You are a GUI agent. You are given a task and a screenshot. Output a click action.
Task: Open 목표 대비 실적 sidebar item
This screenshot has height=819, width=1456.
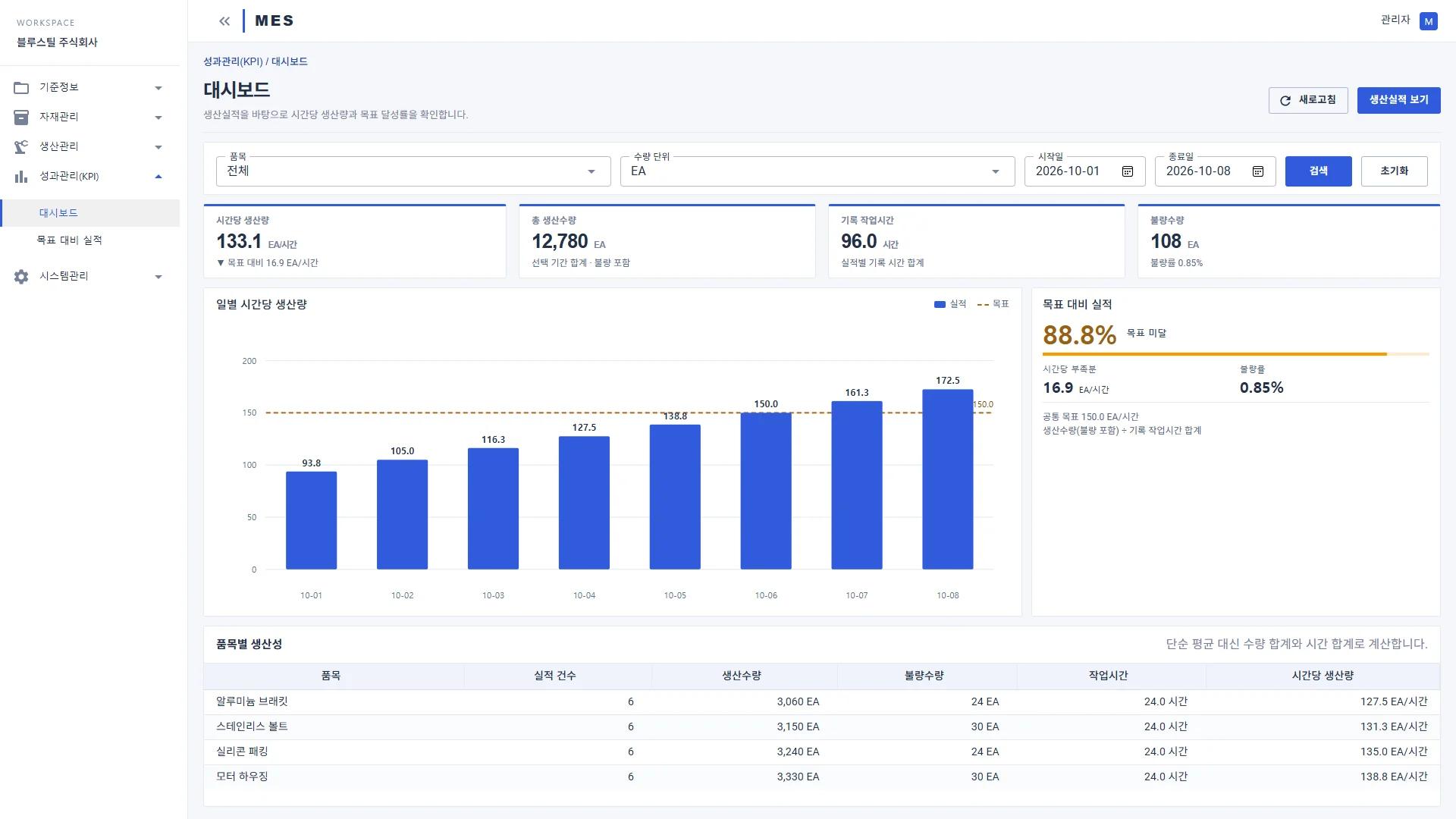(x=89, y=240)
